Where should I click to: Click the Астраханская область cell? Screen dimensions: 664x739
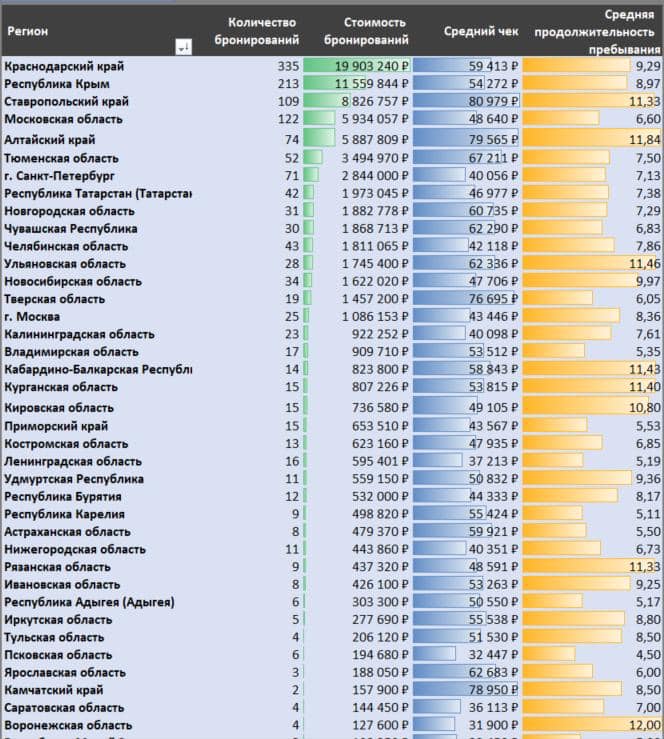click(x=67, y=532)
